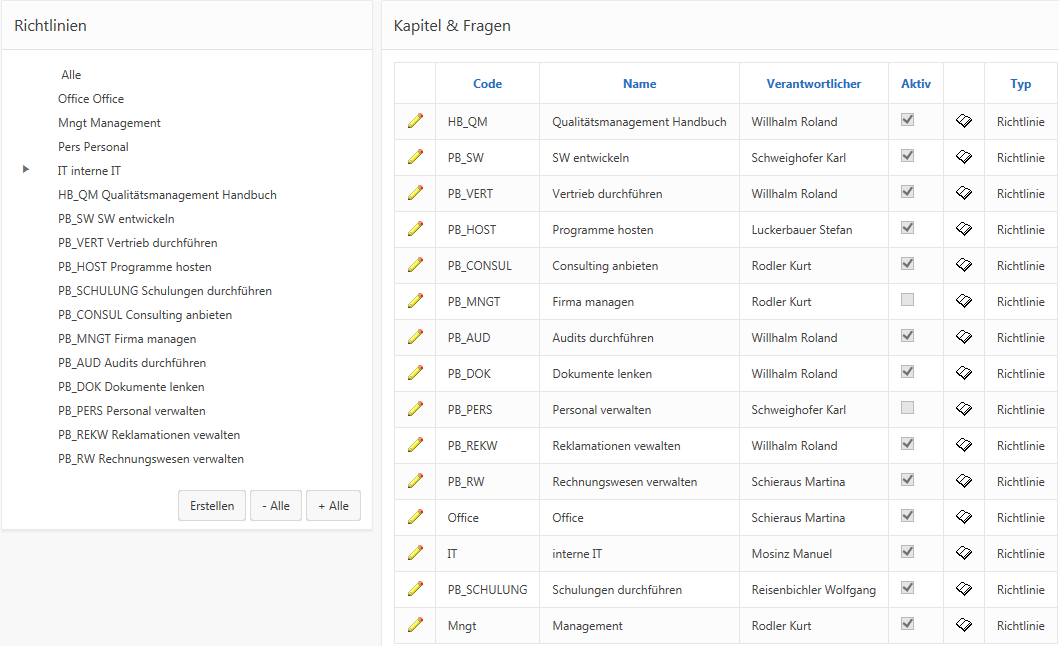Expand all nodes with '+ Alle' button
The image size is (1059, 646).
[333, 506]
